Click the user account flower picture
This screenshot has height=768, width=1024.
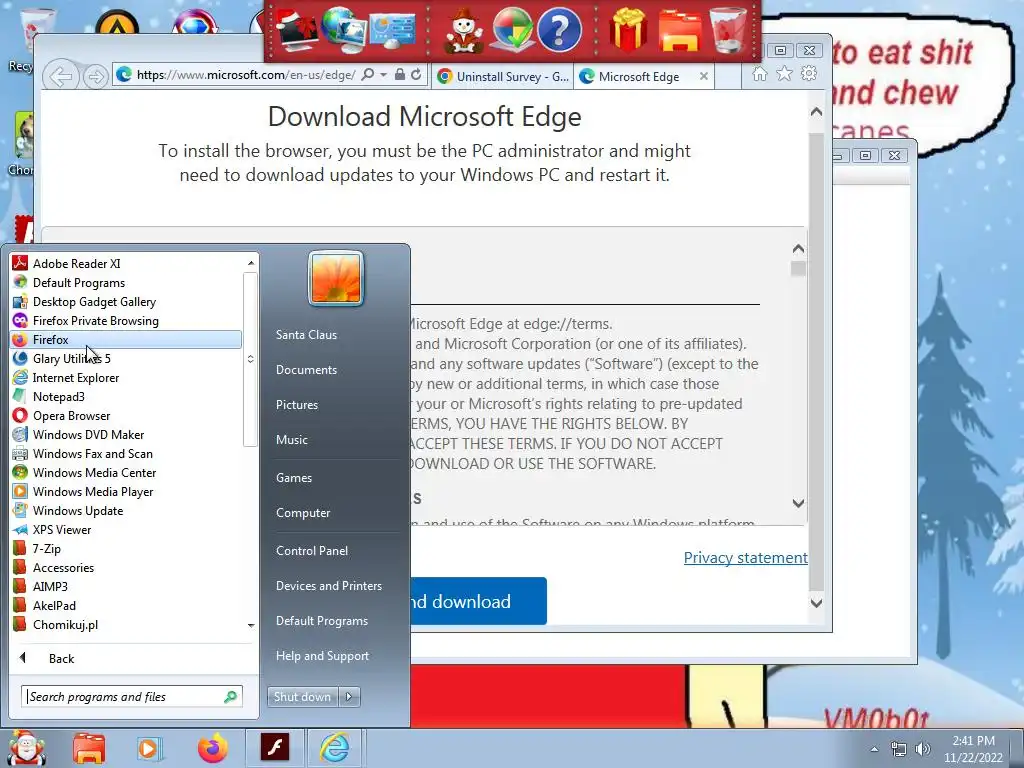point(336,278)
